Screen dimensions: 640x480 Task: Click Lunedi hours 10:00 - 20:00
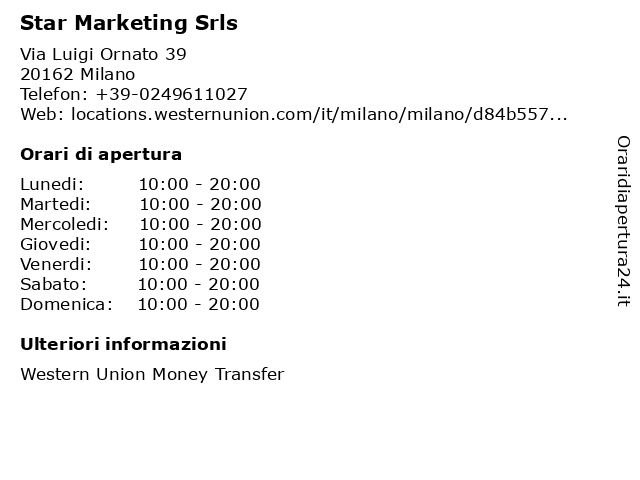coord(200,184)
